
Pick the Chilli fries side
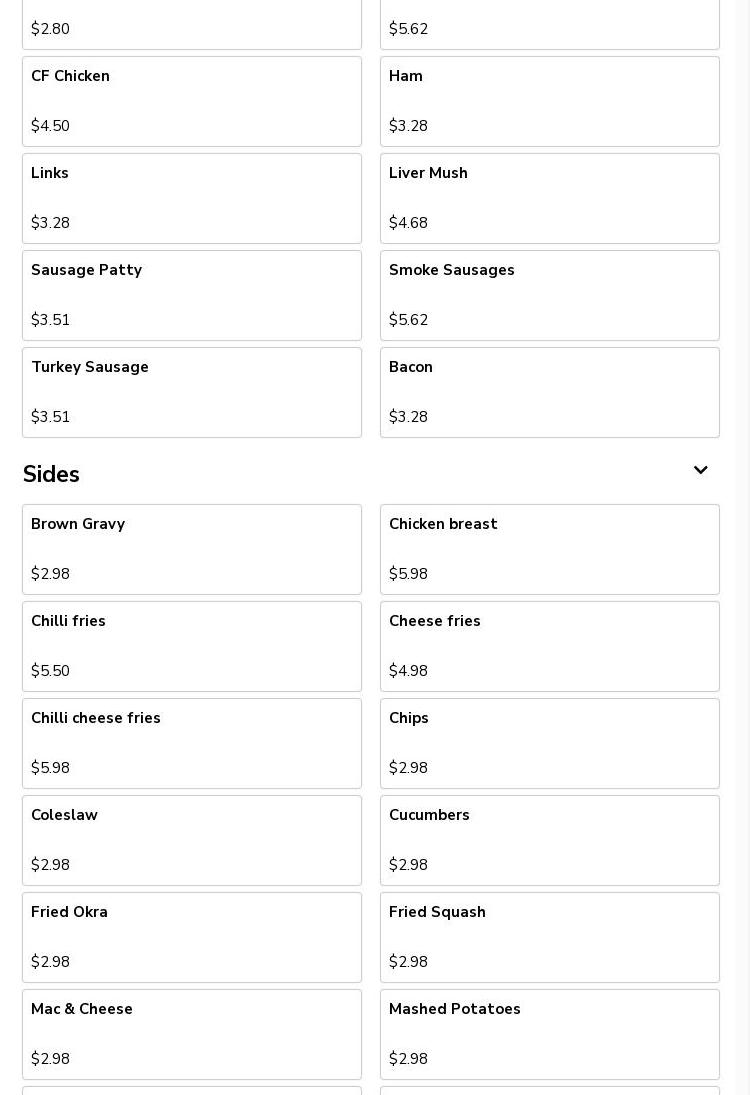point(192,646)
